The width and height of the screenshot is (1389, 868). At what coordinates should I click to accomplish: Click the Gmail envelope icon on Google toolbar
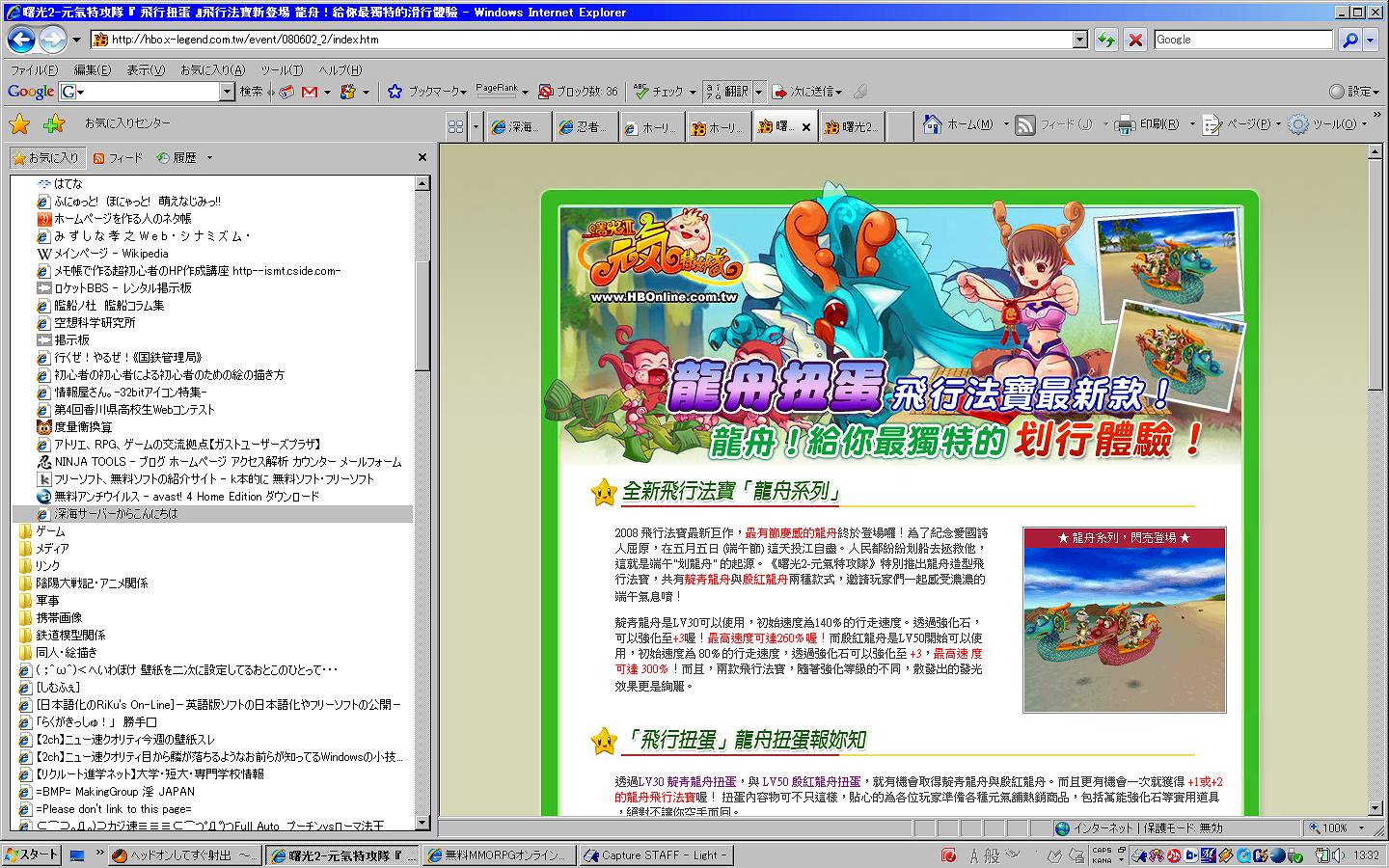[310, 92]
